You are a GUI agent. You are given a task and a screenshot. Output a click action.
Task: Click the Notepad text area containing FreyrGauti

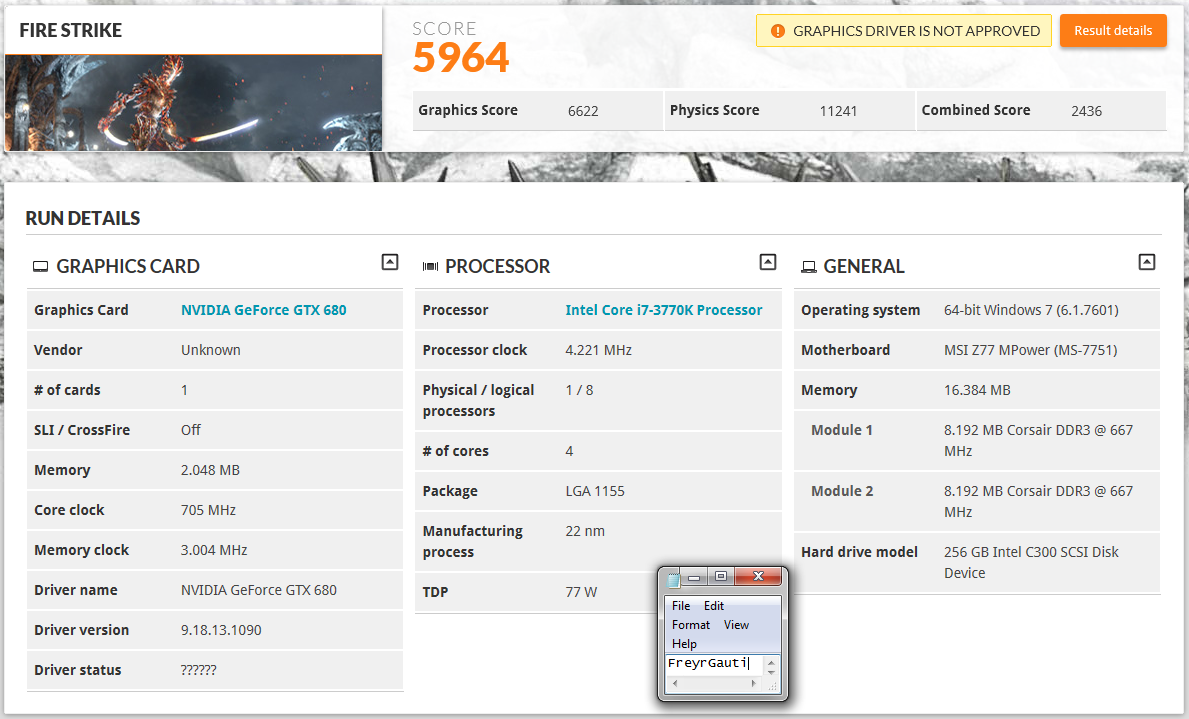712,664
